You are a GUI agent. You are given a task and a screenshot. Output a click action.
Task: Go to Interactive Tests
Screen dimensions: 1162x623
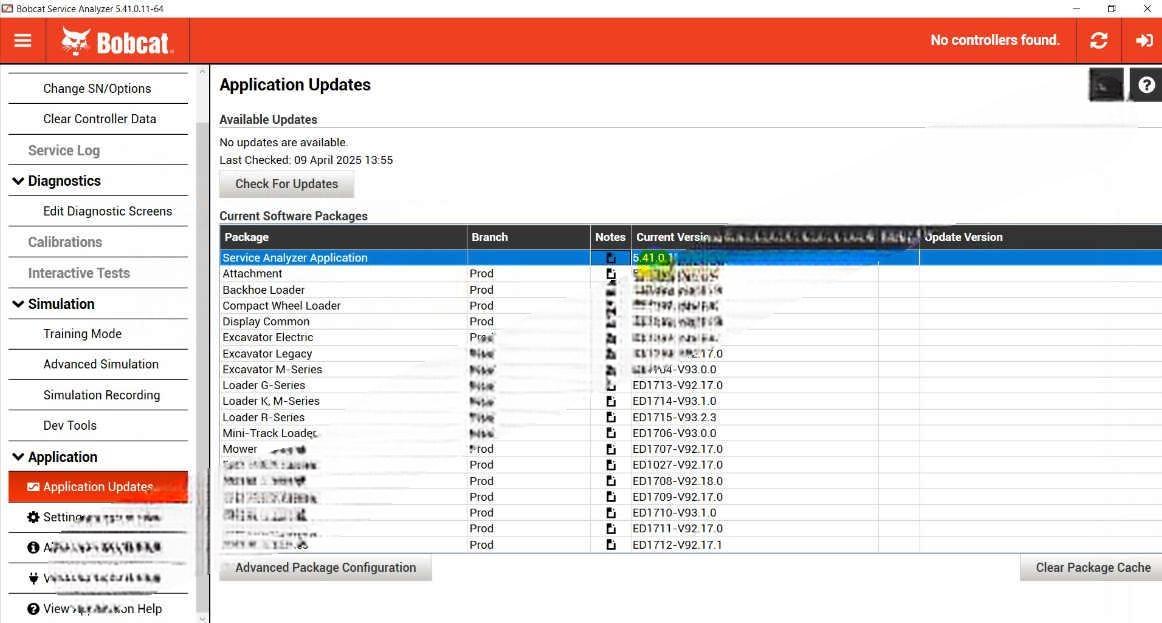[79, 273]
